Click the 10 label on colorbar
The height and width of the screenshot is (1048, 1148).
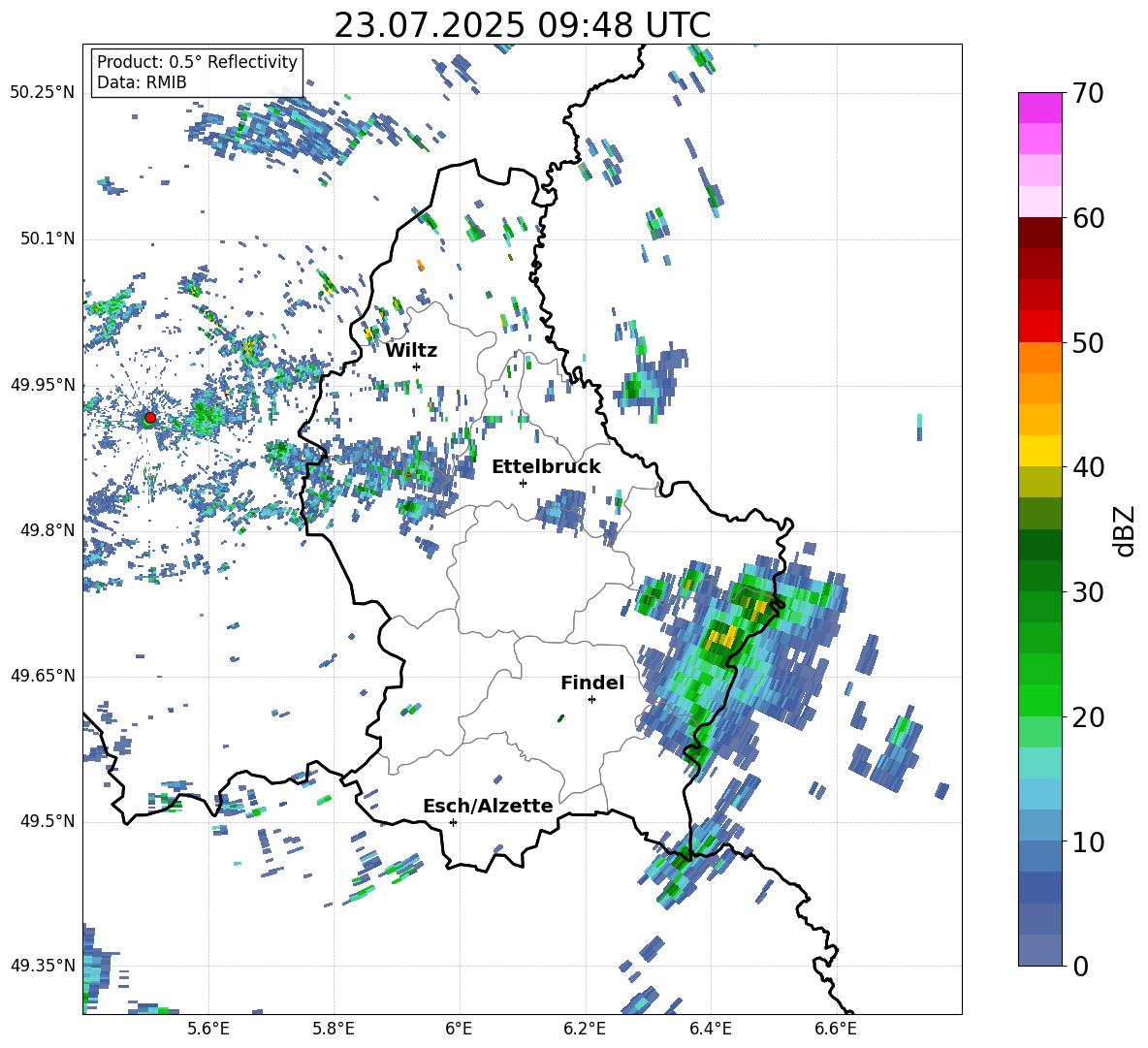(x=1088, y=842)
